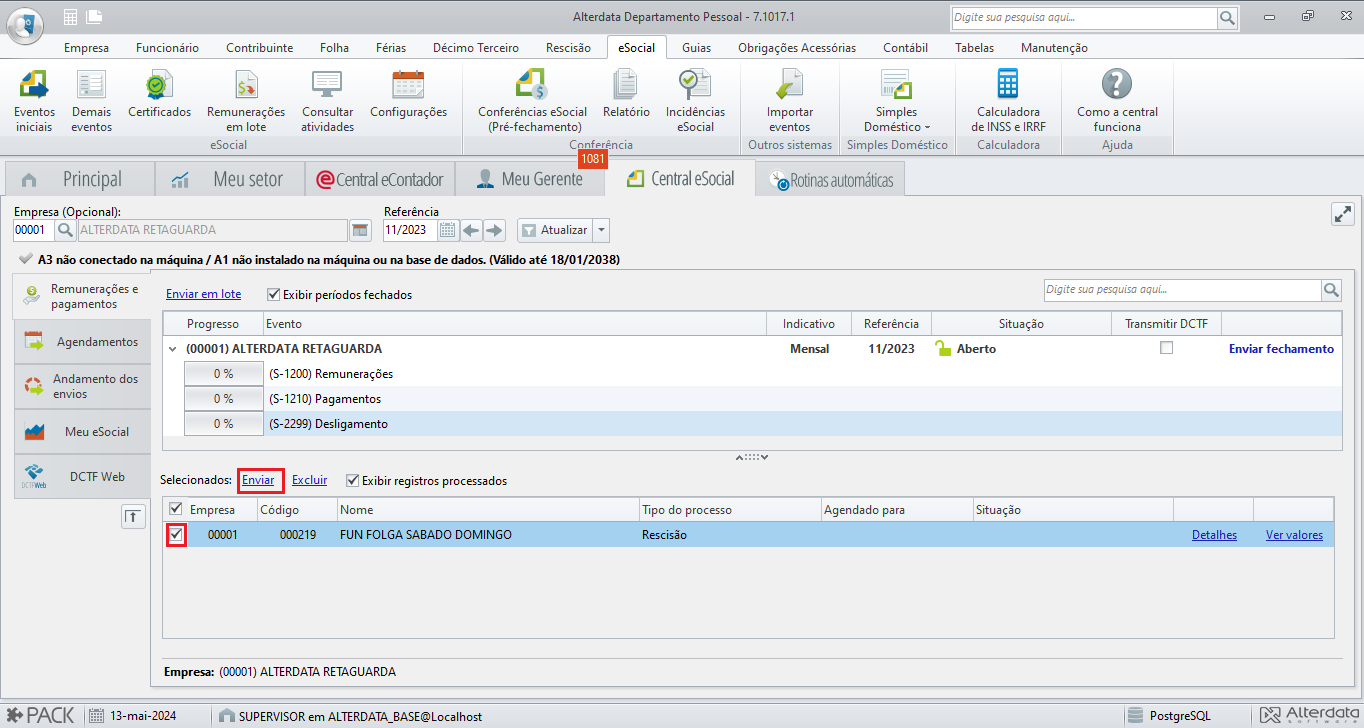The height and width of the screenshot is (728, 1364).
Task: Click the Excluir link
Action: 309,480
